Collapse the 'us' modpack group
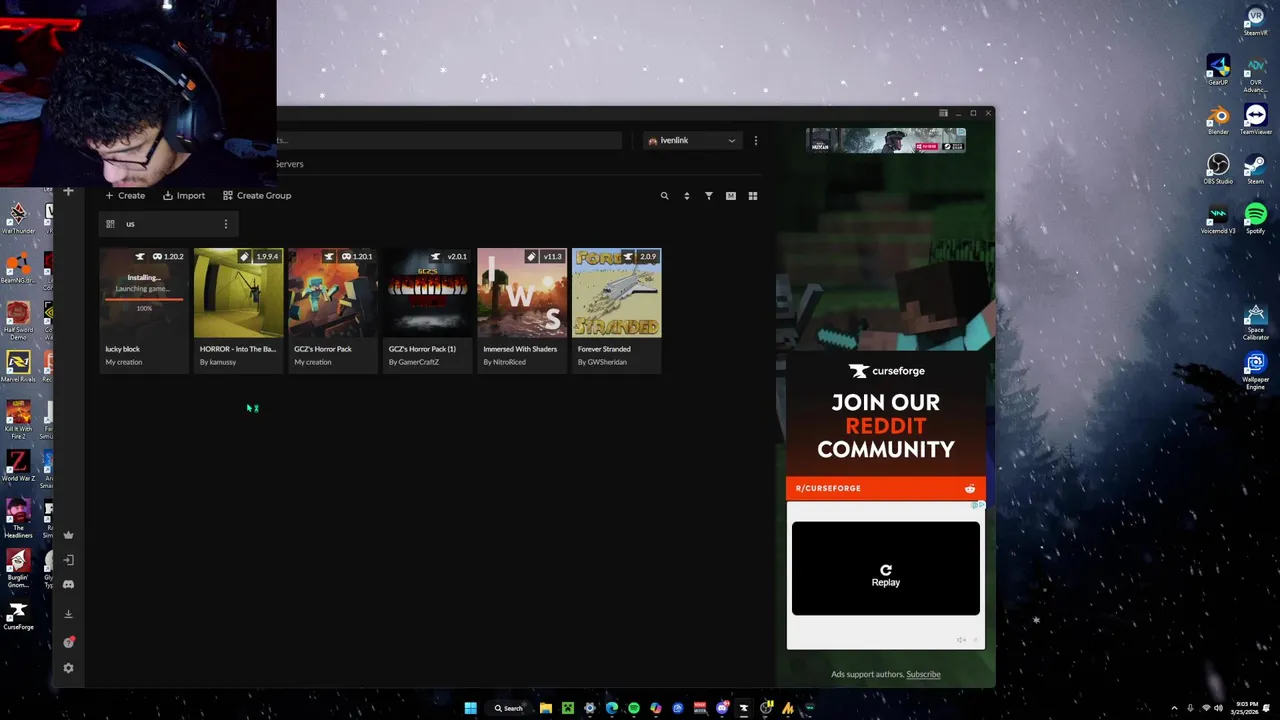Viewport: 1280px width, 720px height. pyautogui.click(x=110, y=224)
